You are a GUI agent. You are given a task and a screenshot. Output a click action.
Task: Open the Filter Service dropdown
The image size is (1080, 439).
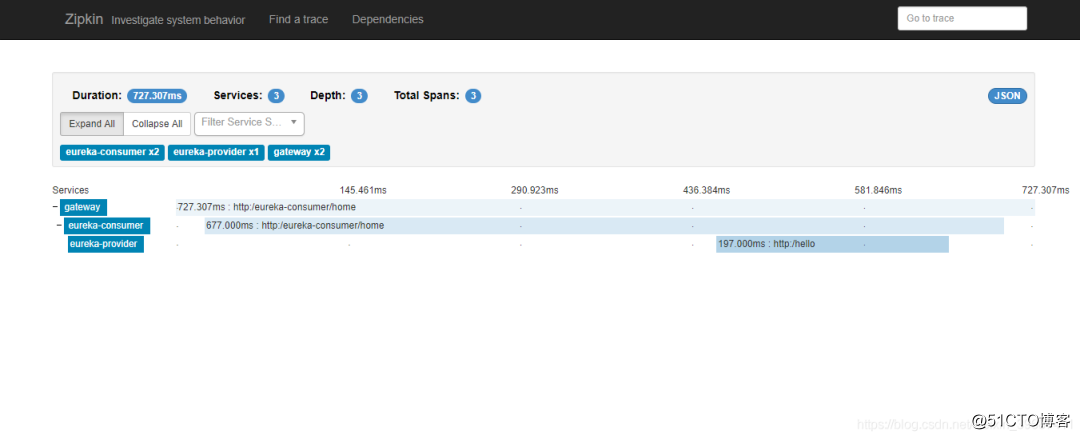(x=249, y=123)
